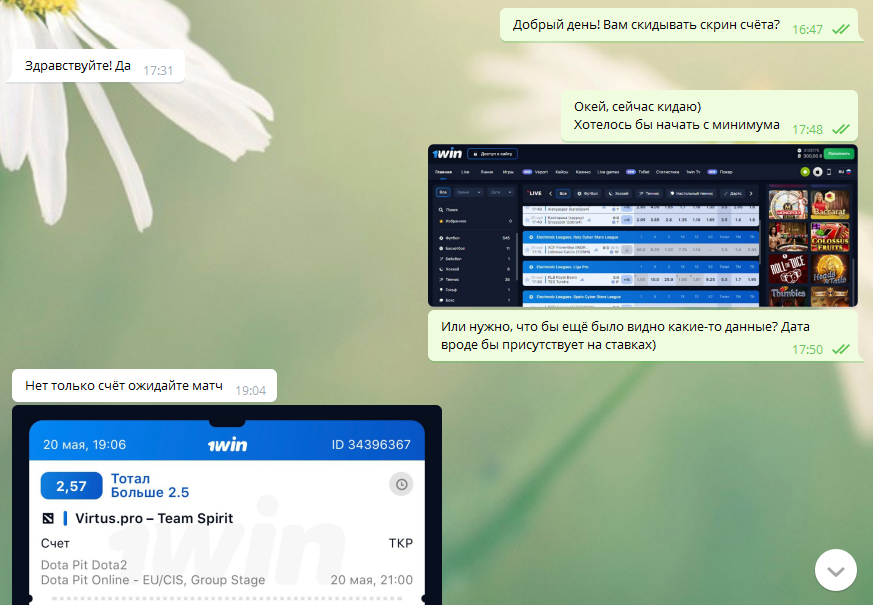Click the match time '20 мая, 21:00'
This screenshot has width=873, height=605.
[x=372, y=580]
